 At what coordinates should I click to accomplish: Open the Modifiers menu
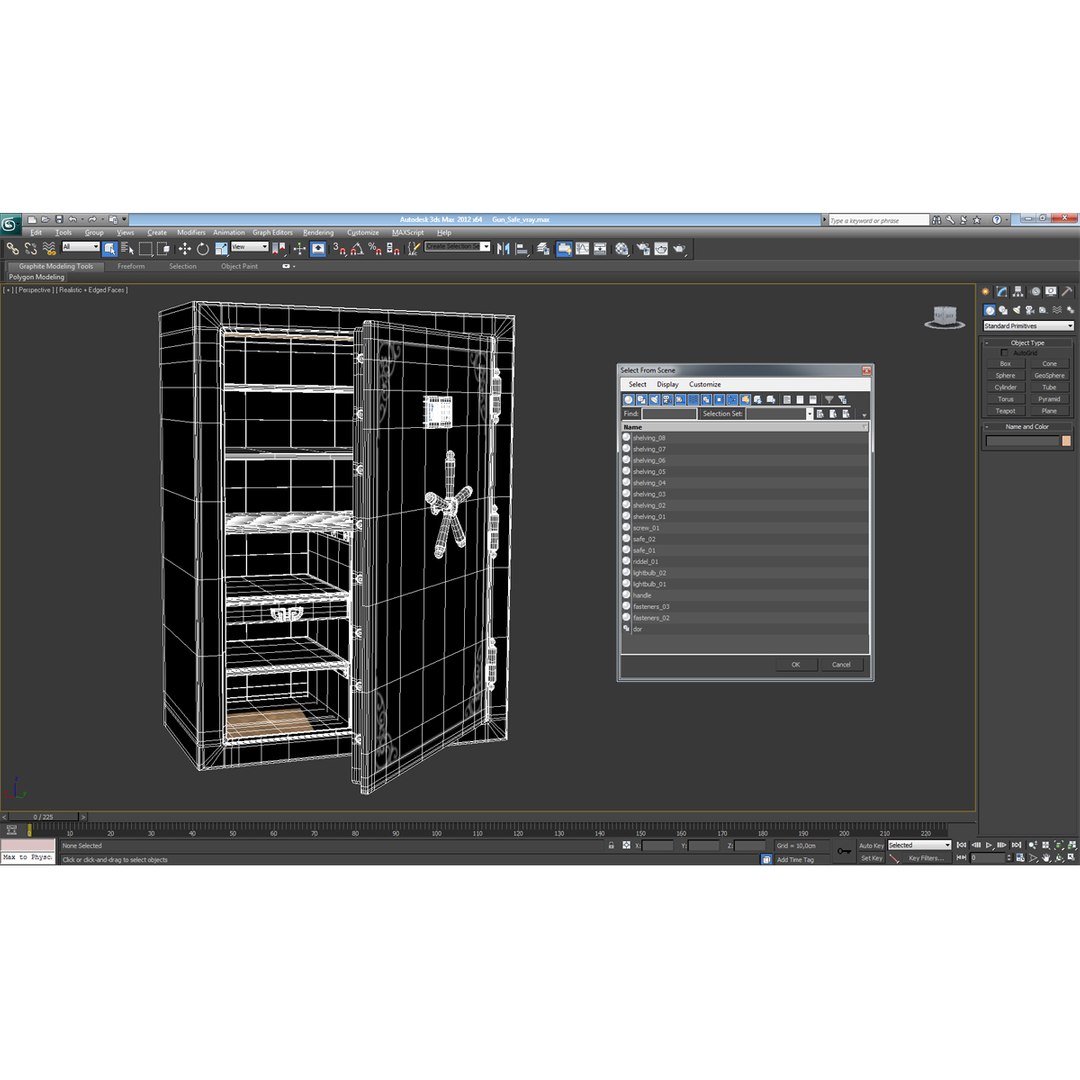(191, 232)
